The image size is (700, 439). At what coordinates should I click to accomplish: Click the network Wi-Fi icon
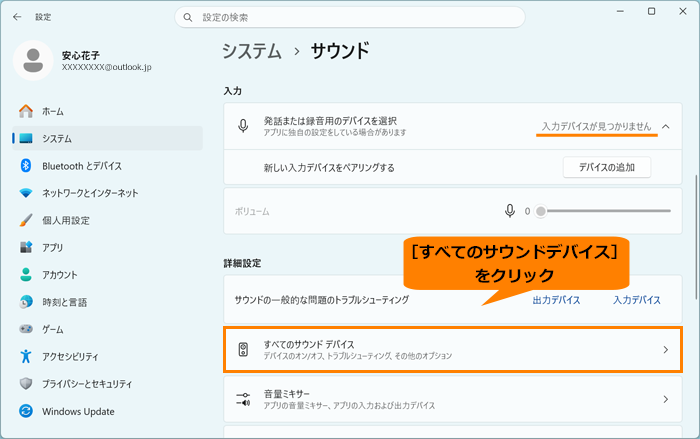(x=26, y=193)
